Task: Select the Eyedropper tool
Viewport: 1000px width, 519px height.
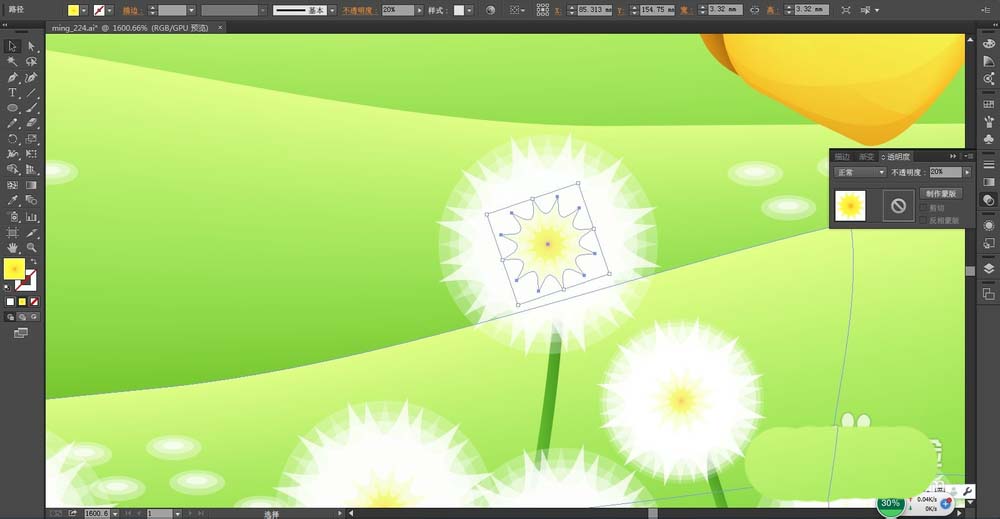Action: [x=12, y=200]
